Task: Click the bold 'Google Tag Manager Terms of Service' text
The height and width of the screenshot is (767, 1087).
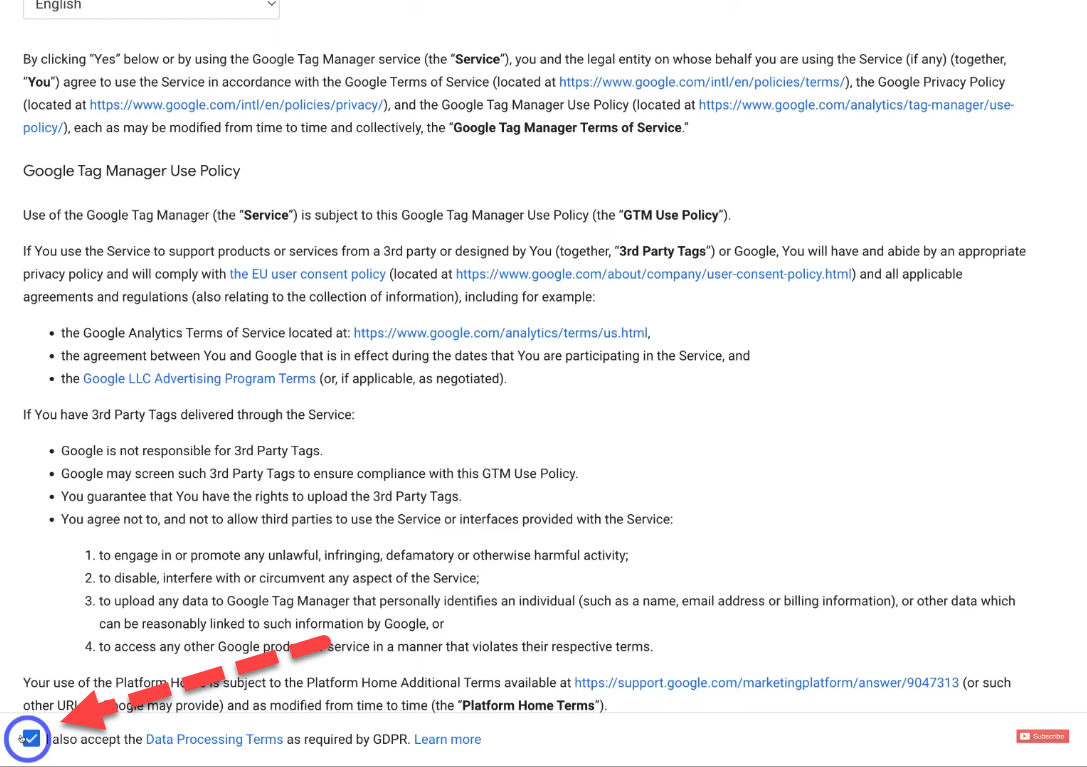Action: (x=567, y=128)
